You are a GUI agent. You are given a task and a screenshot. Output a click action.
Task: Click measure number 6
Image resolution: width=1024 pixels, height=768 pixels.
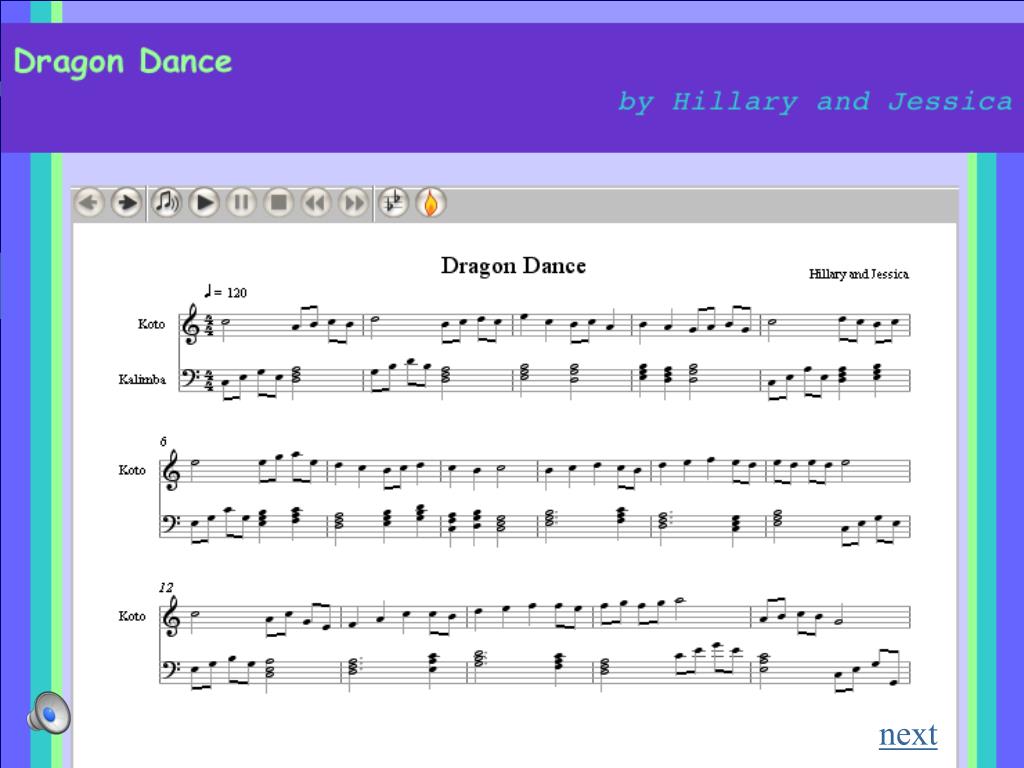point(163,442)
